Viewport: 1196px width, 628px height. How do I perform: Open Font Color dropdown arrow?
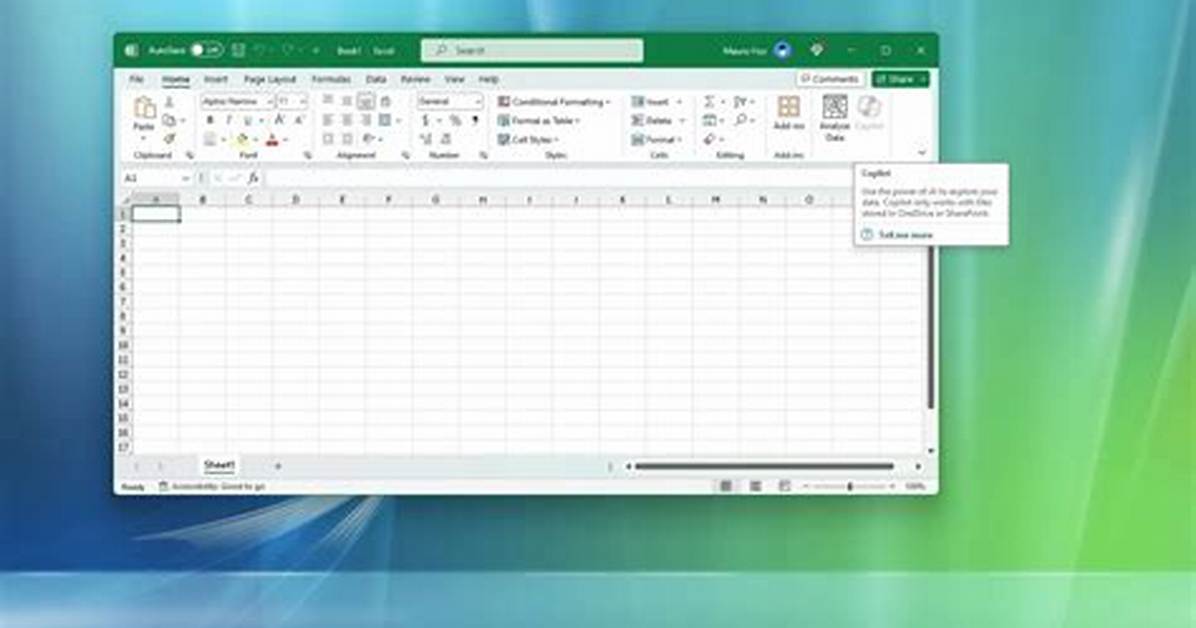(x=285, y=140)
